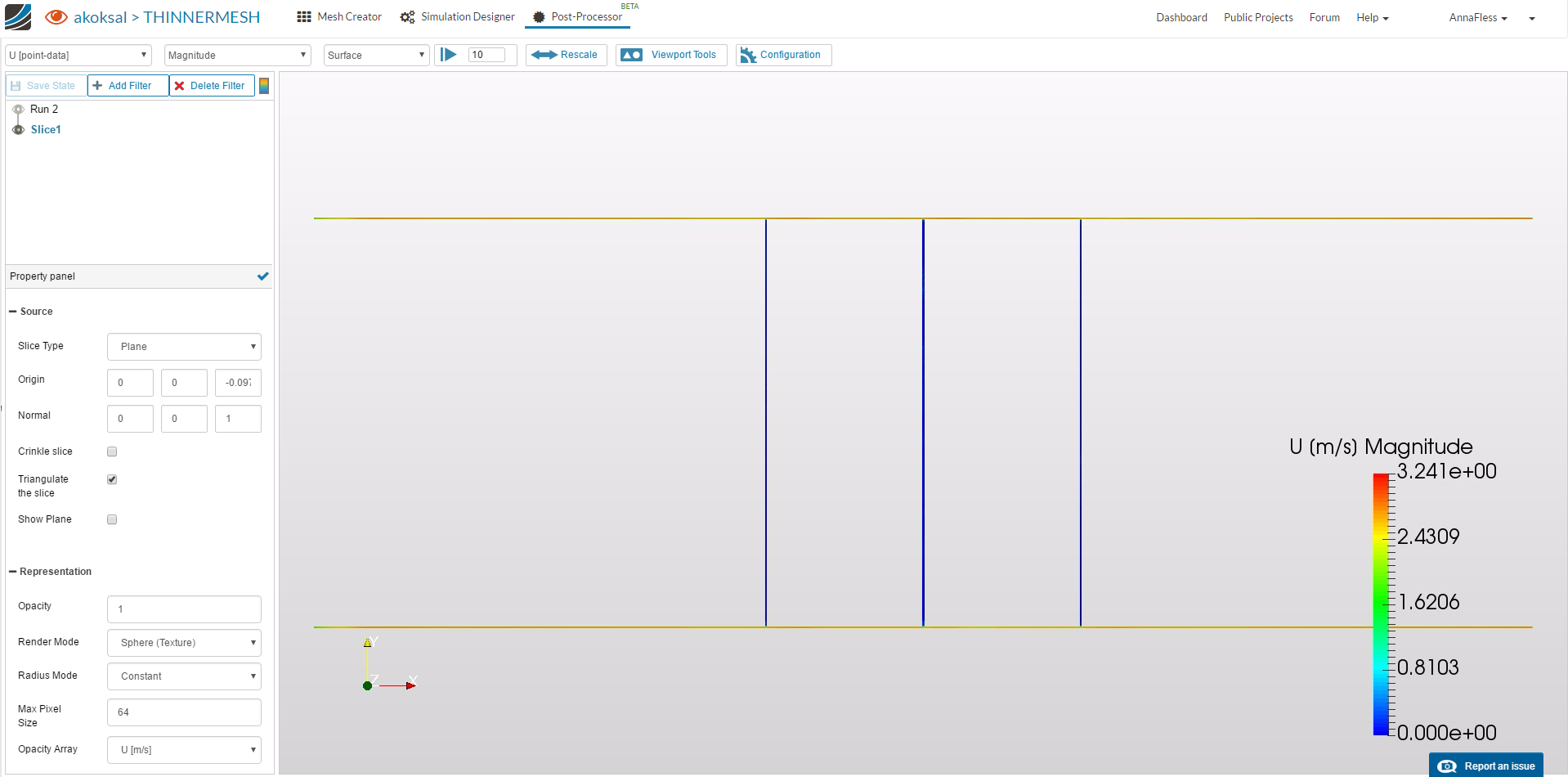Viewport: 1568px width, 777px height.
Task: Click Delete Filter
Action: [212, 85]
